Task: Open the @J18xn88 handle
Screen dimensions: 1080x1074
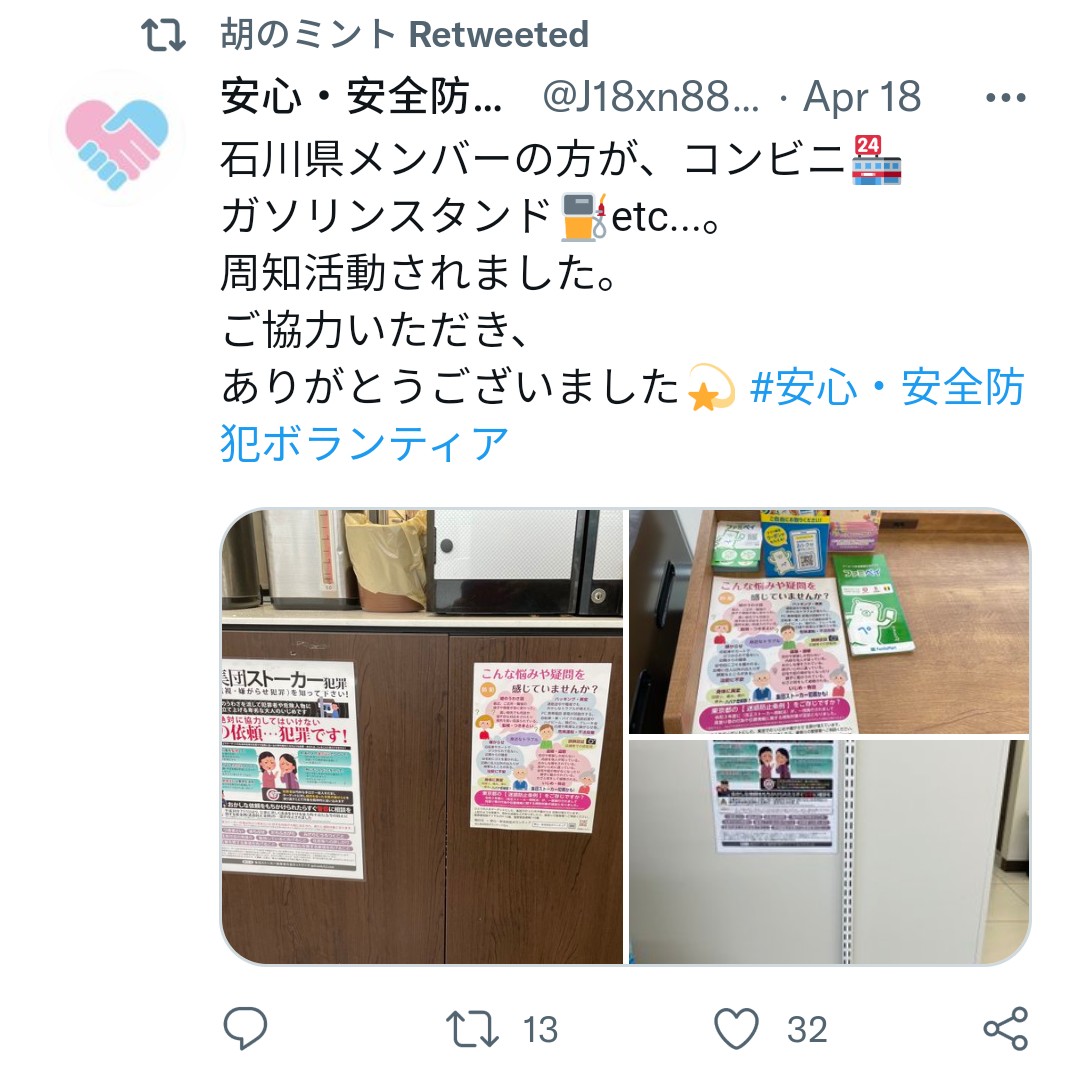Action: click(650, 96)
